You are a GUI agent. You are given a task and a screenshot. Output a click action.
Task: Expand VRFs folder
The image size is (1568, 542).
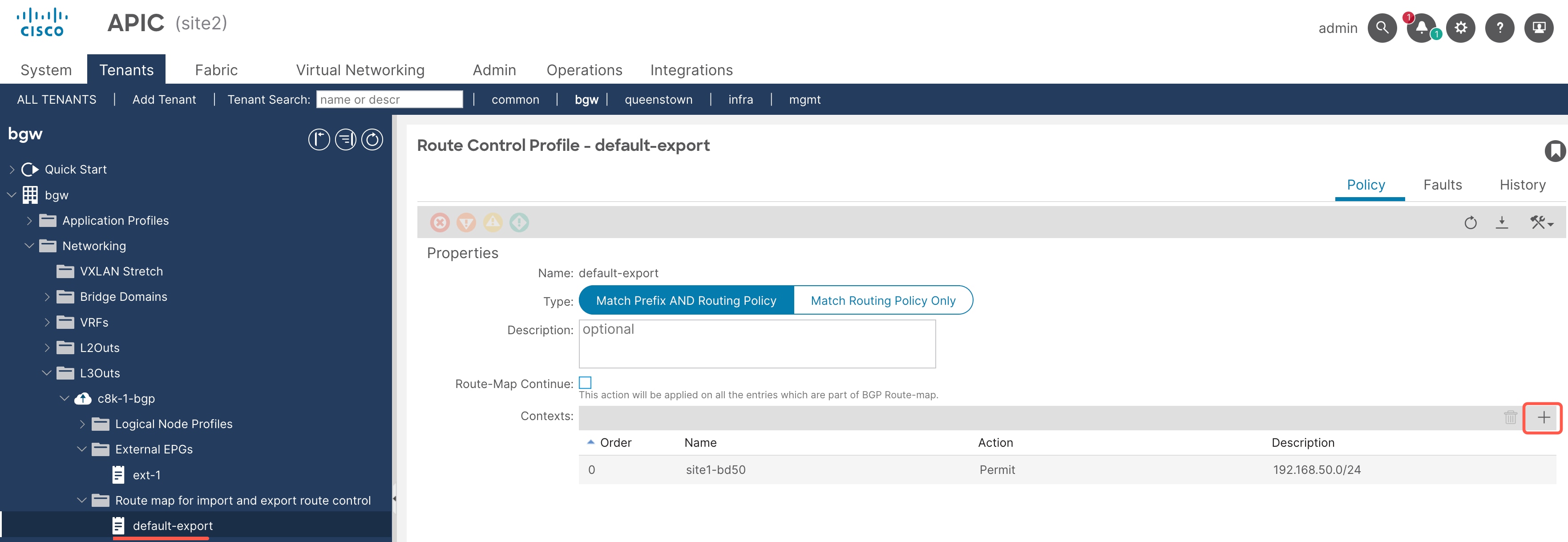click(47, 322)
